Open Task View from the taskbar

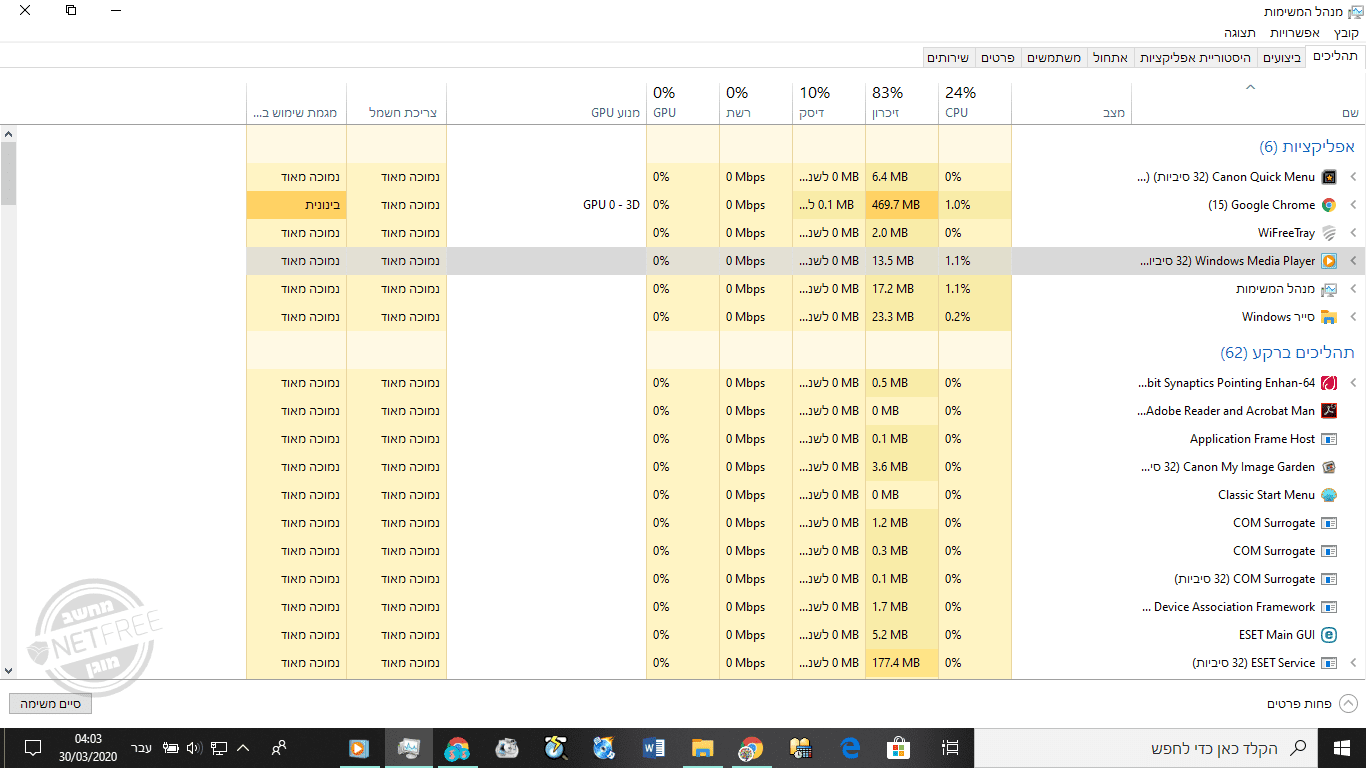point(950,748)
